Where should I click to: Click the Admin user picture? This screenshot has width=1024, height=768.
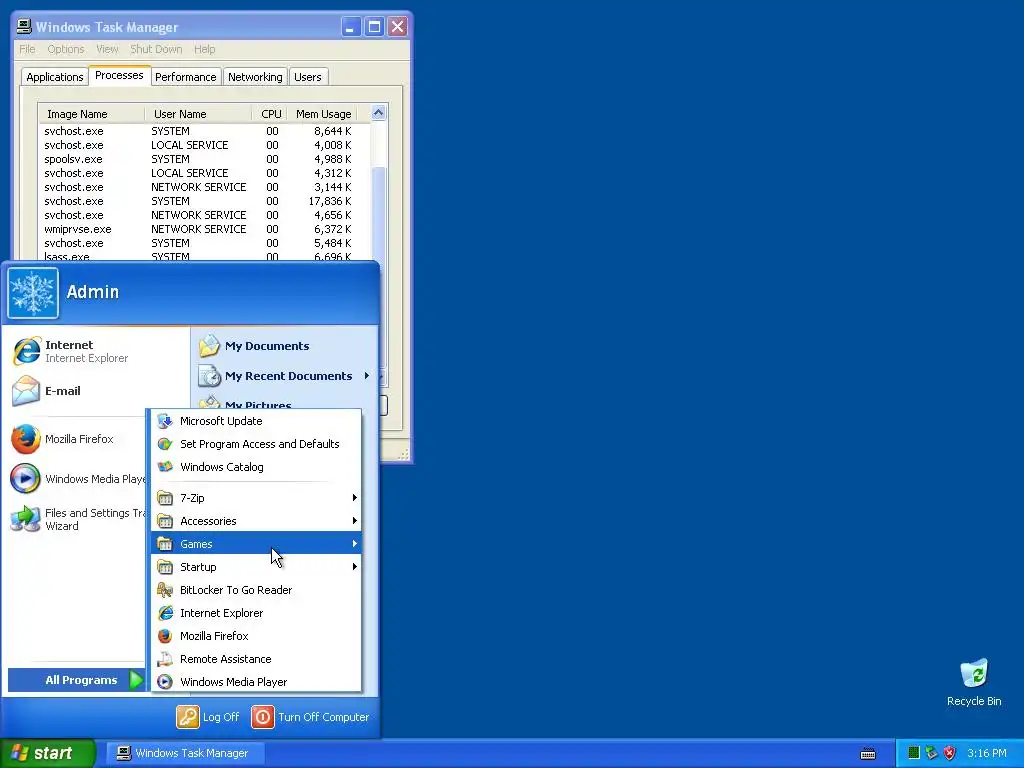click(33, 293)
